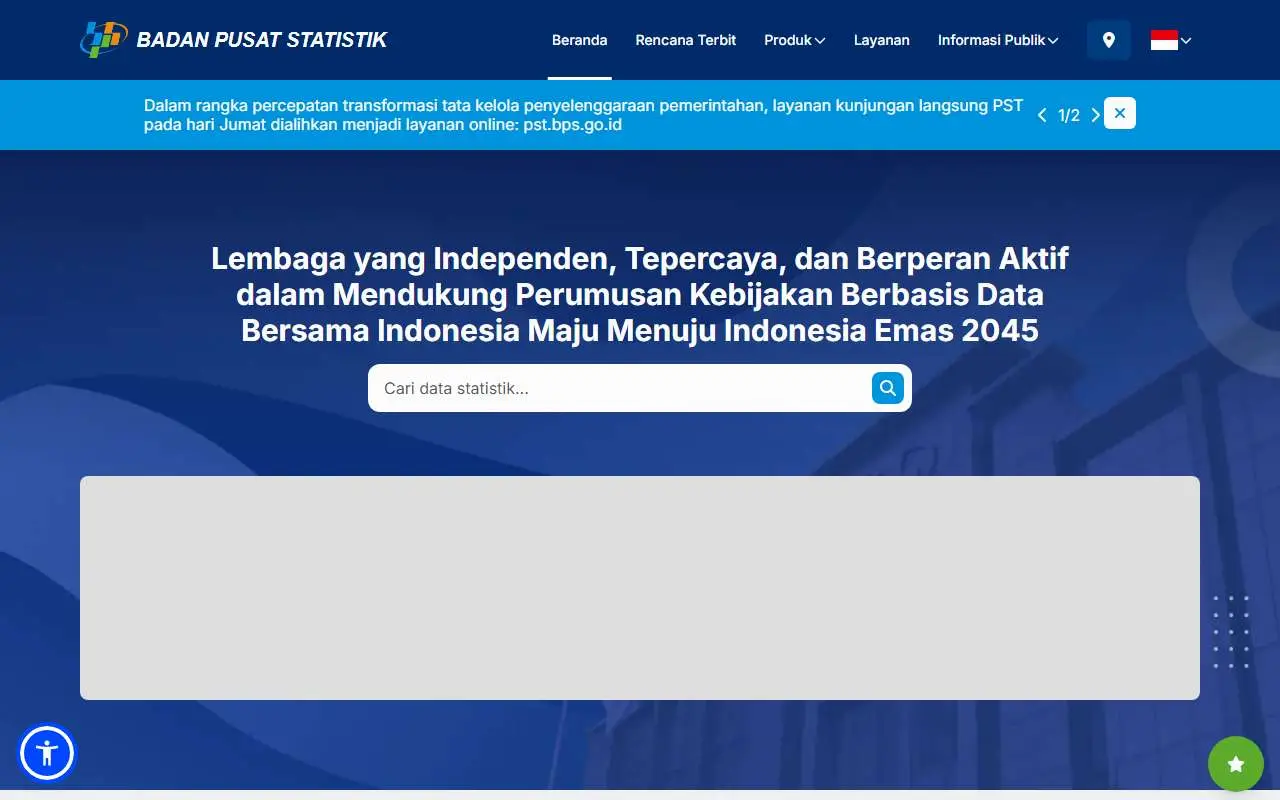Image resolution: width=1280 pixels, height=800 pixels.
Task: Dismiss the announcement banner
Action: [1120, 113]
